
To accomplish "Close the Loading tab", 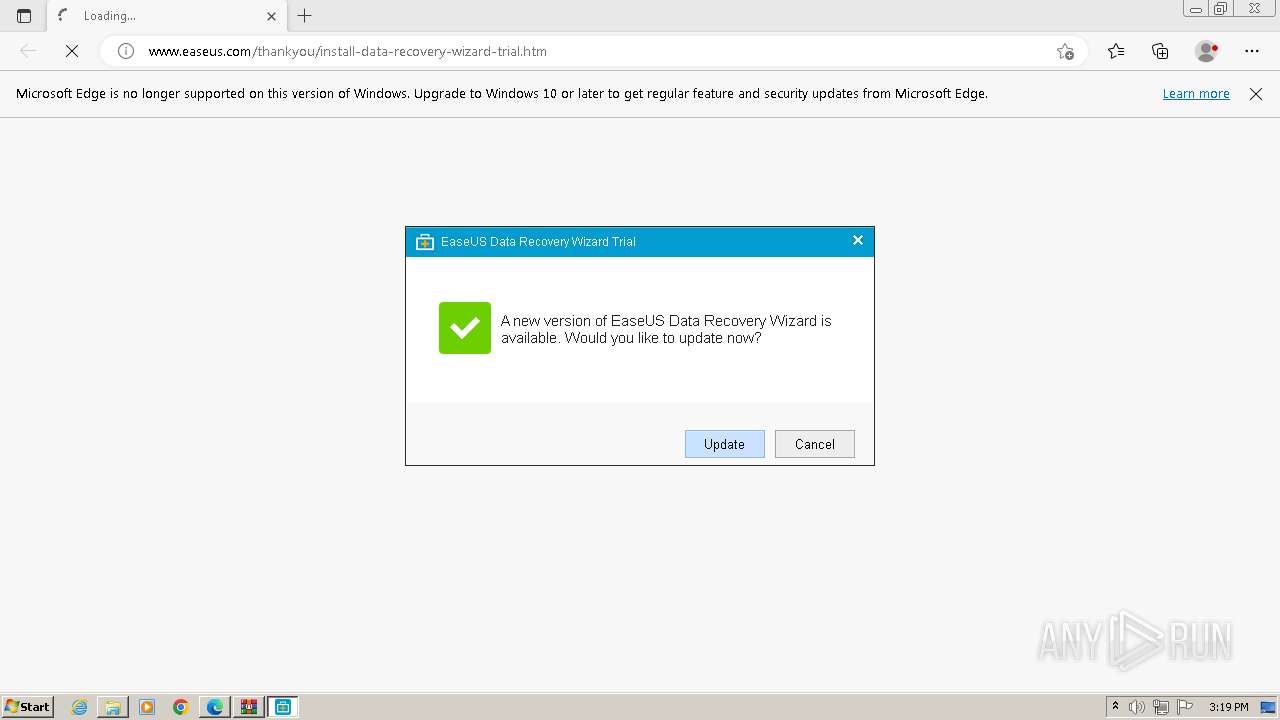I will [271, 16].
